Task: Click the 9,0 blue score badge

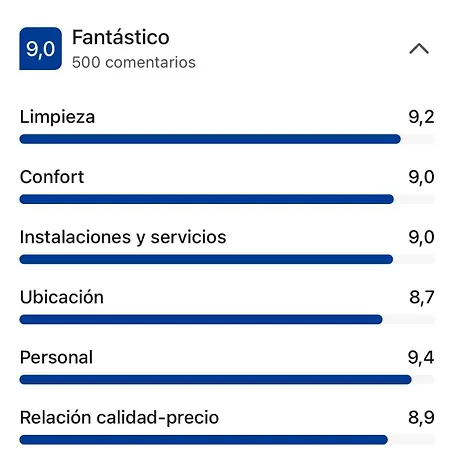Action: pos(41,49)
